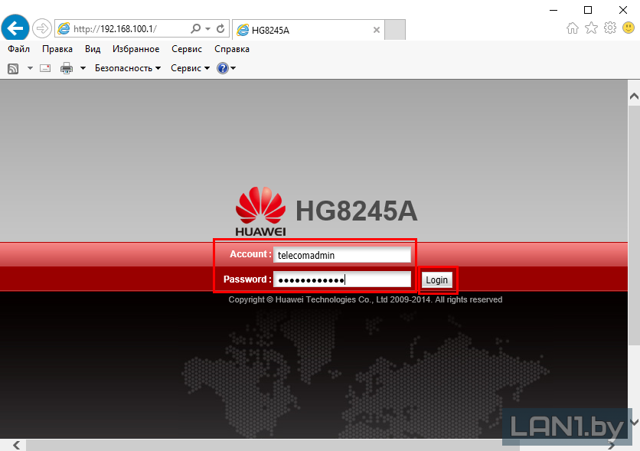Click the Password input field
640x451 pixels.
(342, 280)
